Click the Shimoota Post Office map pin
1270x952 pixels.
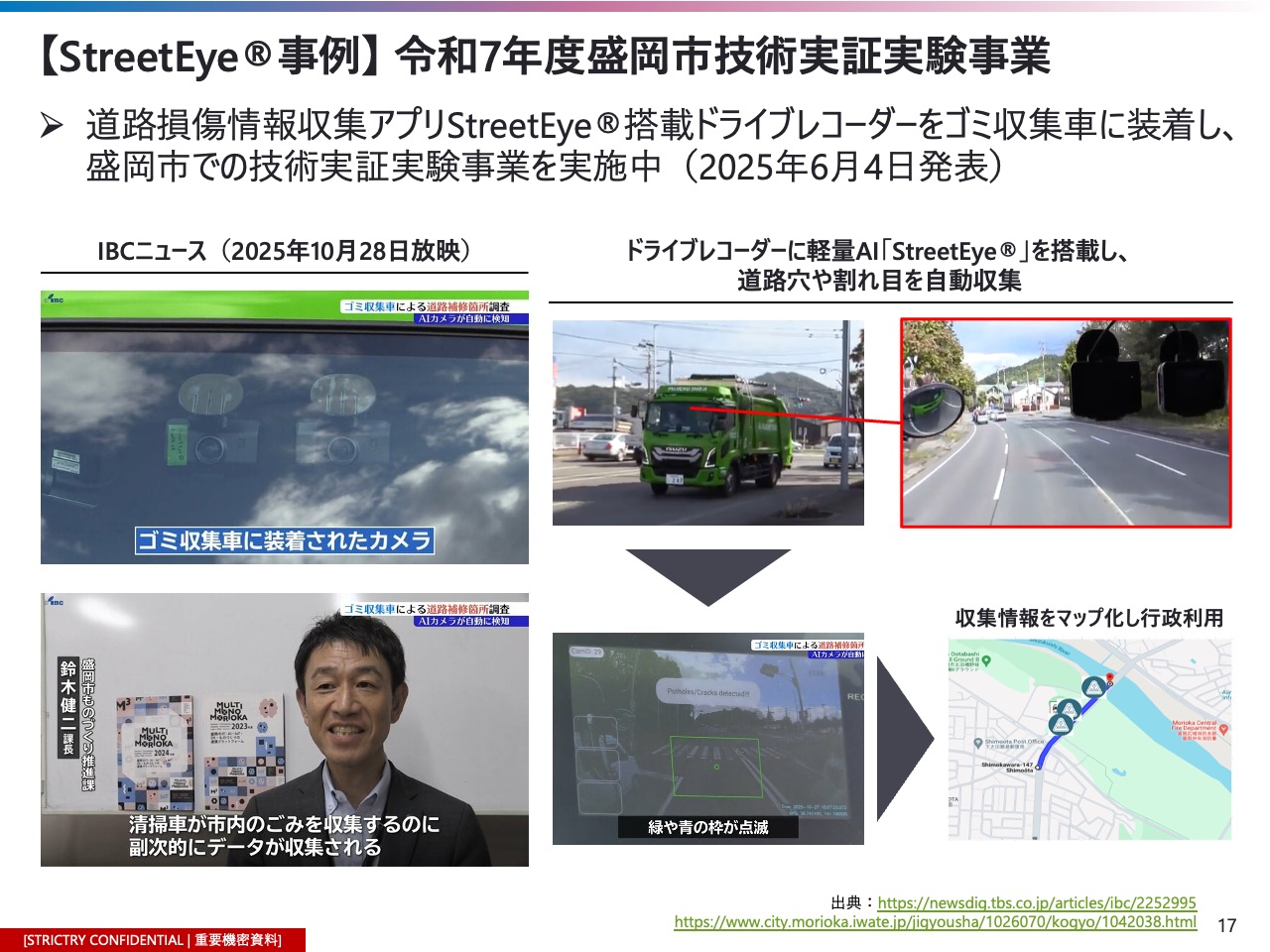[978, 743]
